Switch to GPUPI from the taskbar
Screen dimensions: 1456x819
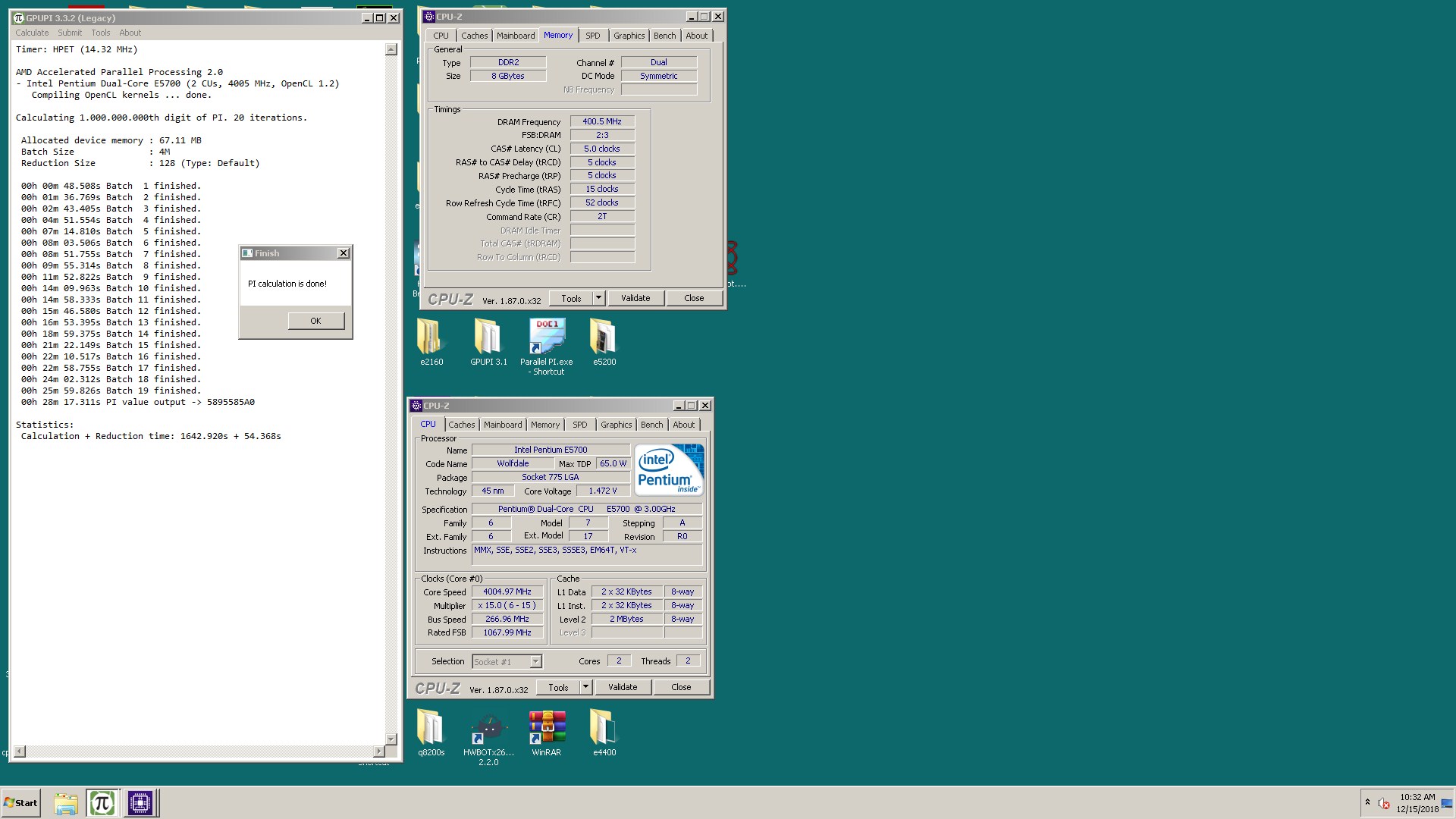(x=102, y=803)
